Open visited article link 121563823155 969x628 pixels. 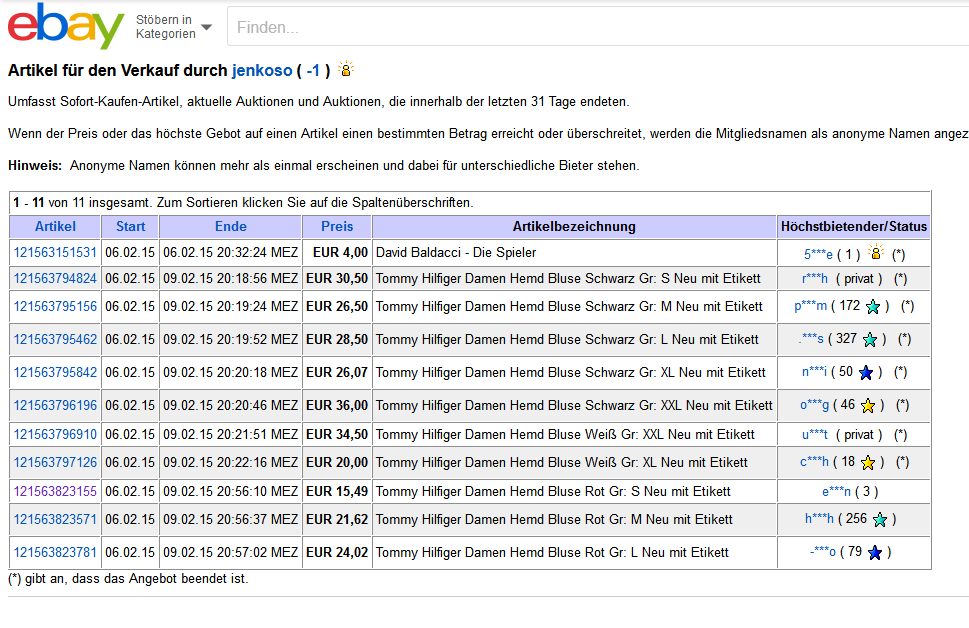pos(55,492)
